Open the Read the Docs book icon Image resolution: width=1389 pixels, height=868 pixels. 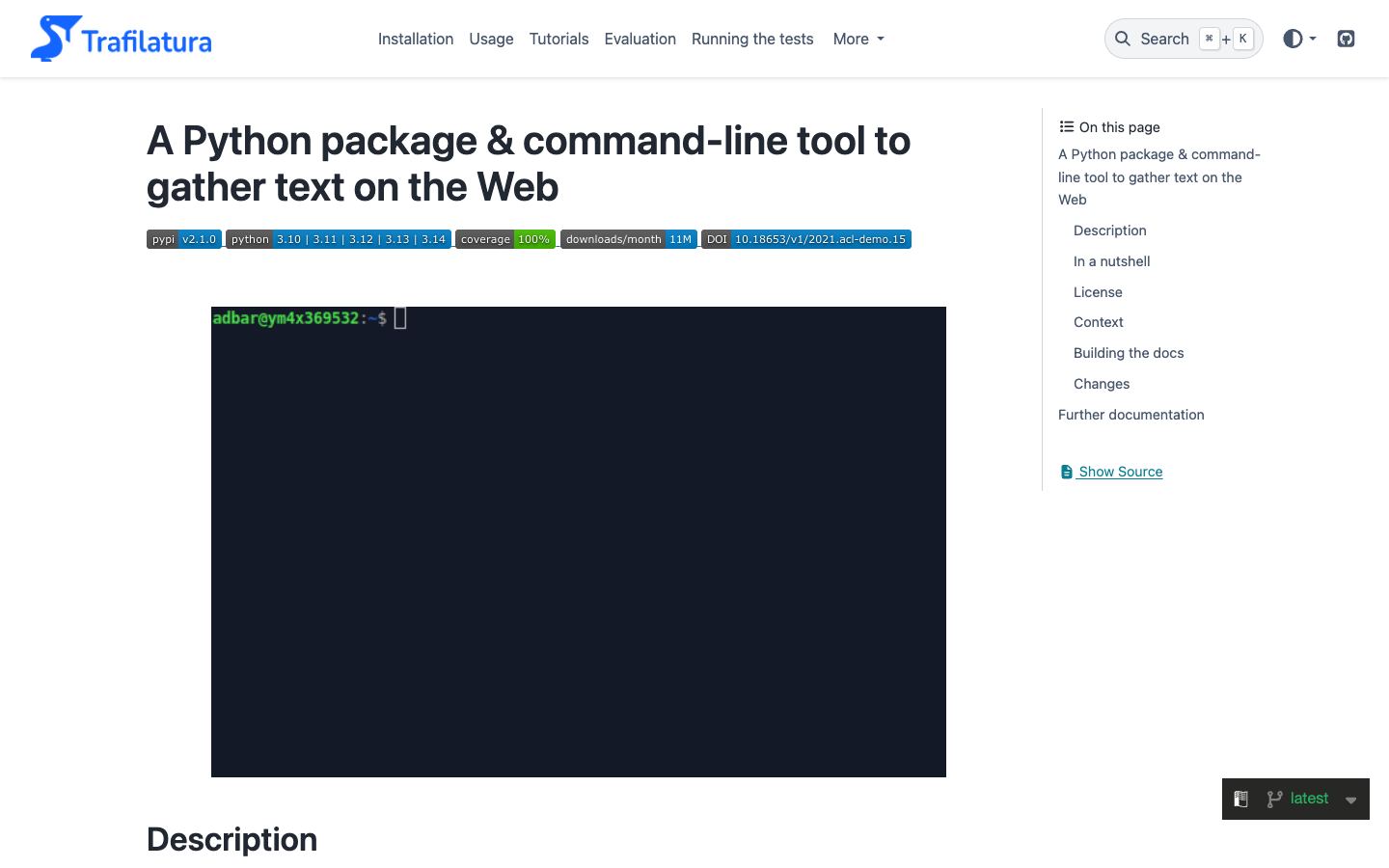(x=1241, y=799)
